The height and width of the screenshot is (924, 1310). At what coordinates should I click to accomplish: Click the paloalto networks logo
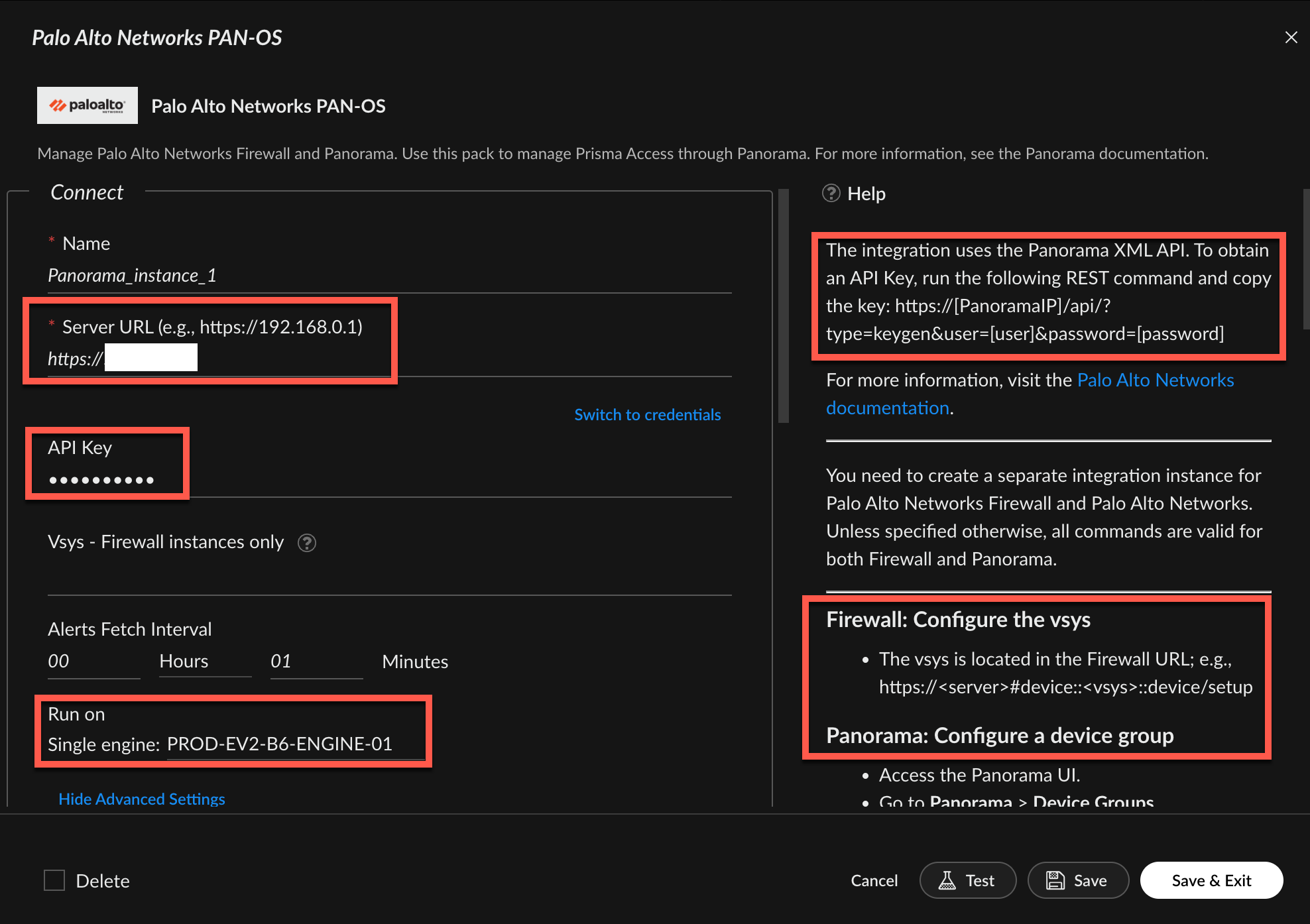(x=88, y=105)
